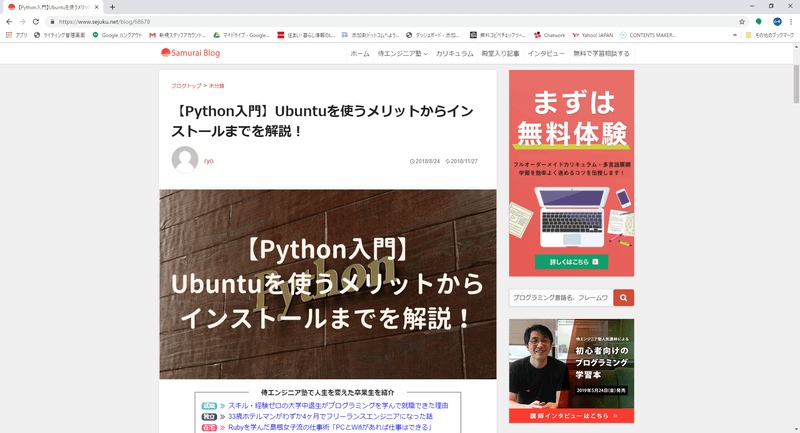Open the Gmail 新規スタッフアカウント bookmark
Image resolution: width=800 pixels, height=433 pixels.
coord(178,35)
